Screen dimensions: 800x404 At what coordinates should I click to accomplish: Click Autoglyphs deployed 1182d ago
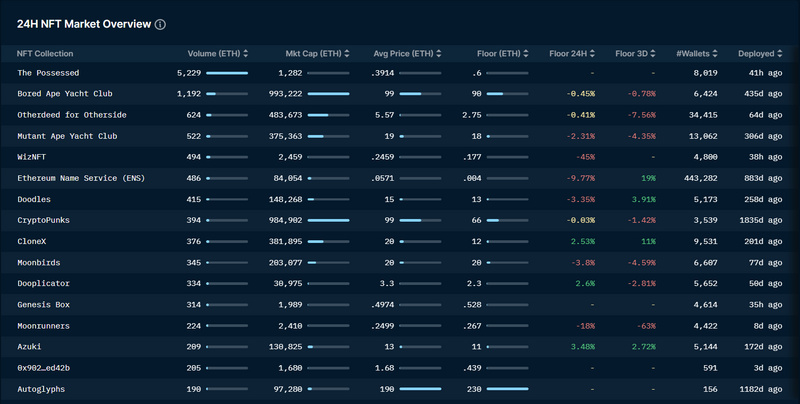pos(761,389)
